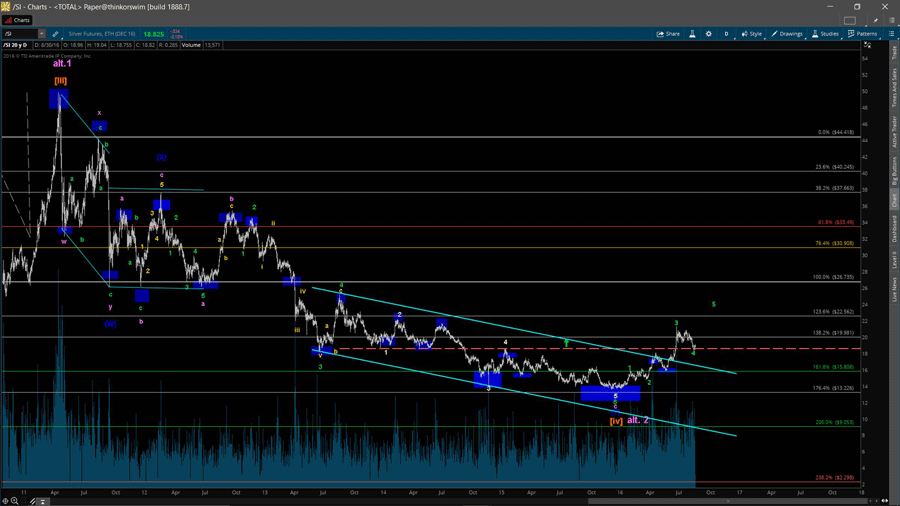The width and height of the screenshot is (900, 506).
Task: Open the Trade side panel tab
Action: [894, 51]
